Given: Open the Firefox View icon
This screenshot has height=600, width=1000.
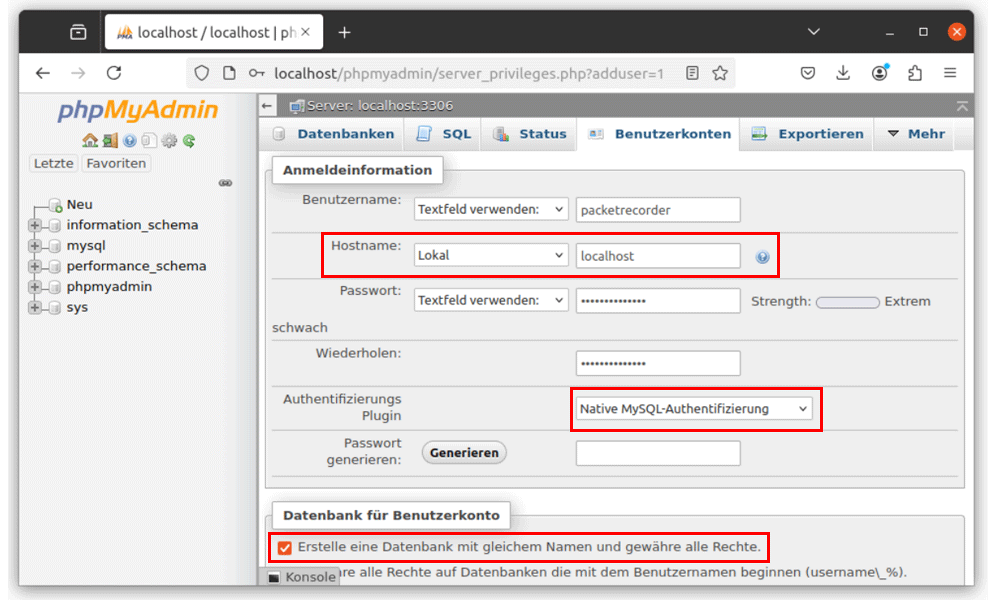Looking at the screenshot, I should click(78, 32).
